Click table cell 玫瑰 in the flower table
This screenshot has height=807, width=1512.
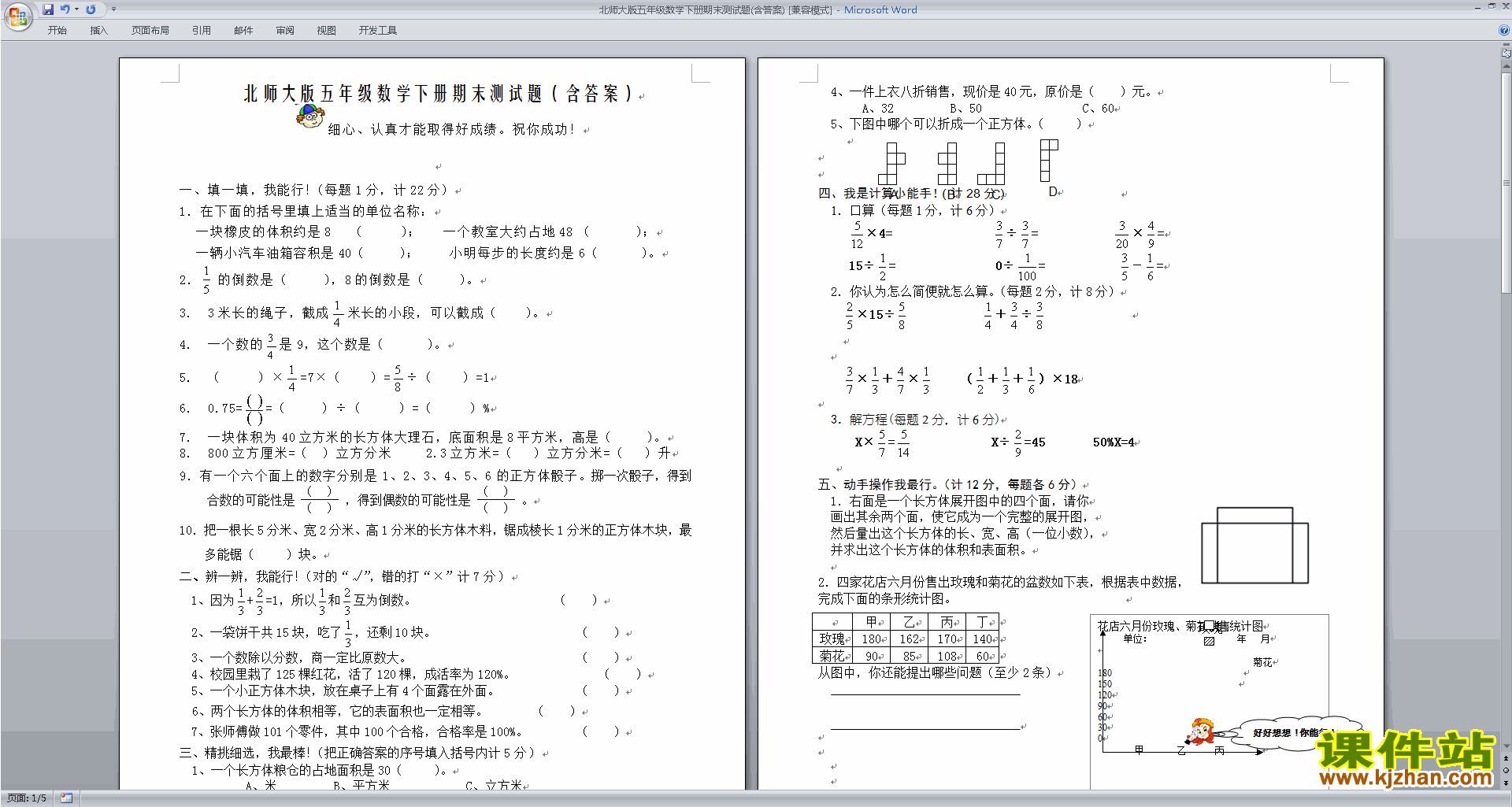click(x=832, y=639)
